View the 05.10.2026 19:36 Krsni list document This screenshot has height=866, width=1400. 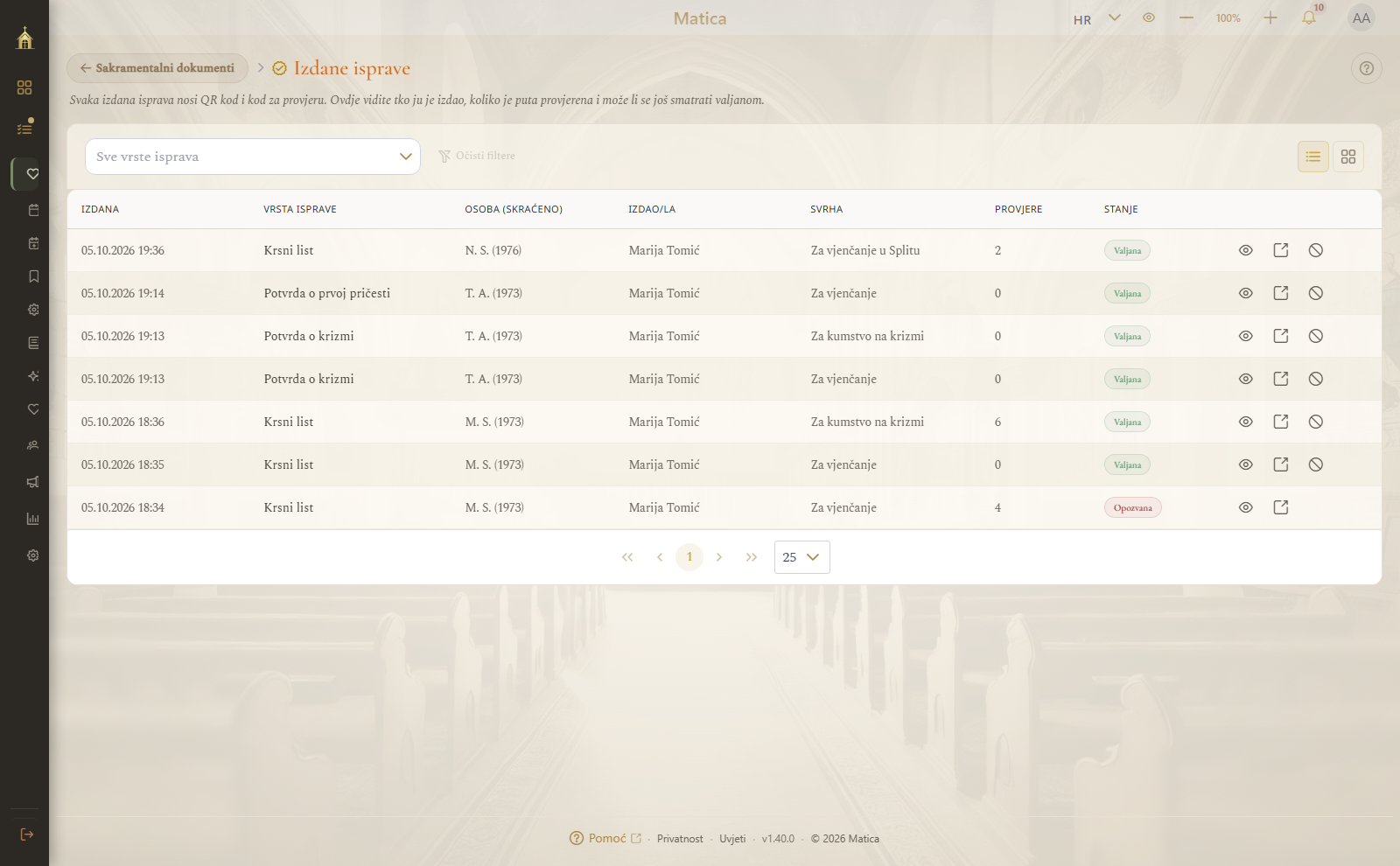[x=1246, y=250]
